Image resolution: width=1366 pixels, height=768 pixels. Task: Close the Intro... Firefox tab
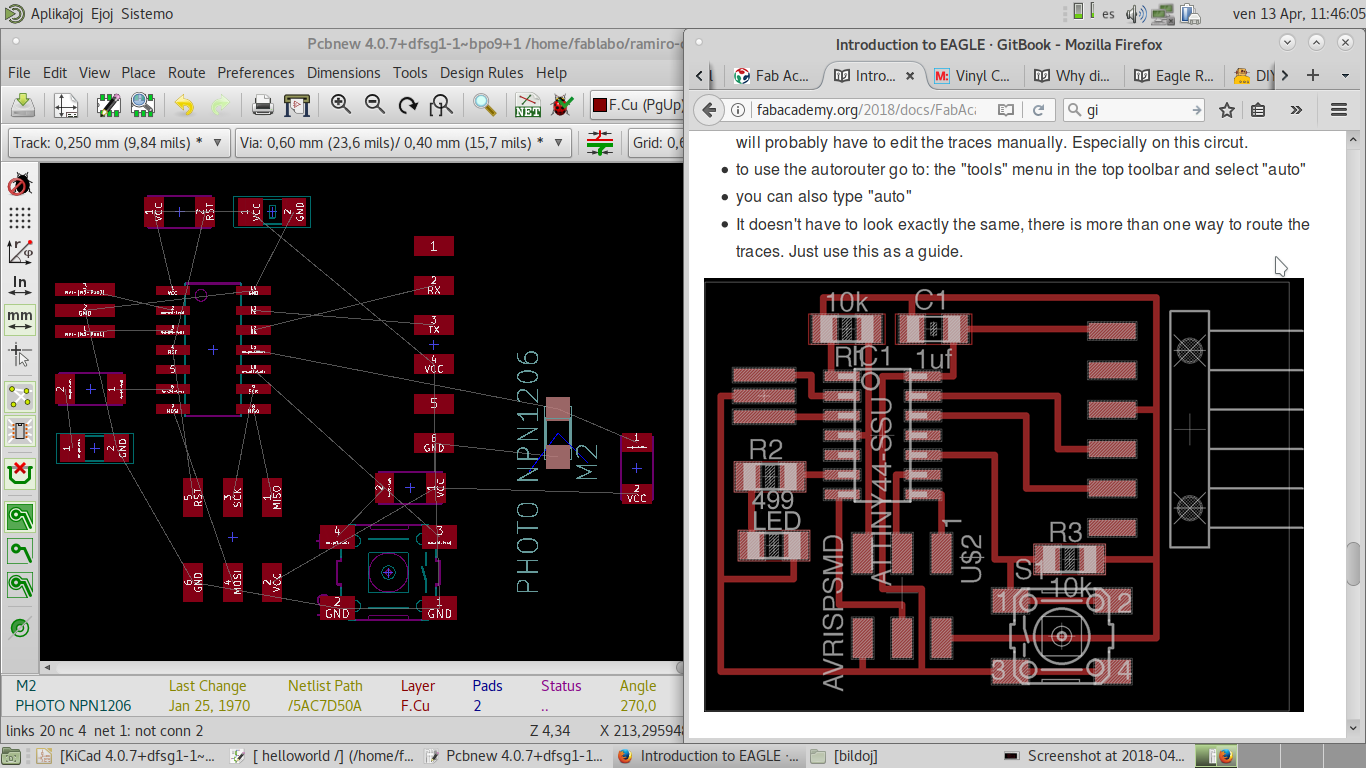910,76
